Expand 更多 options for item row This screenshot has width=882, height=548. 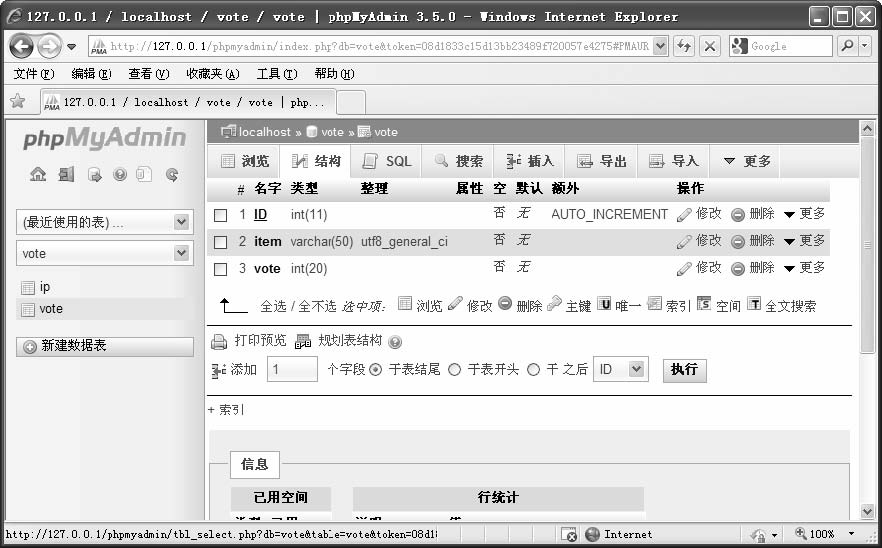click(805, 241)
